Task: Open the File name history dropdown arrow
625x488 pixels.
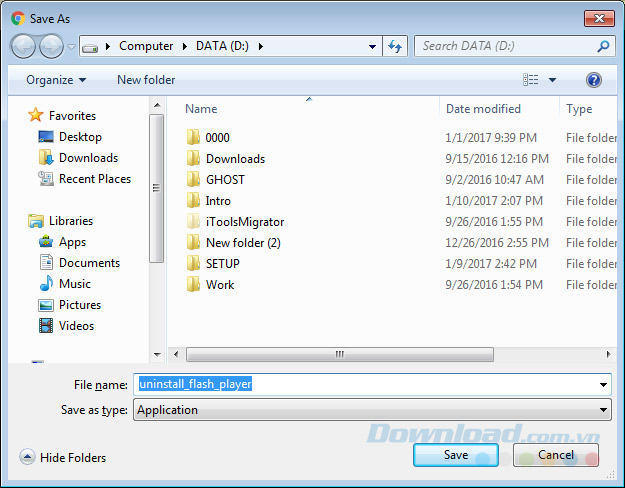Action: [603, 385]
